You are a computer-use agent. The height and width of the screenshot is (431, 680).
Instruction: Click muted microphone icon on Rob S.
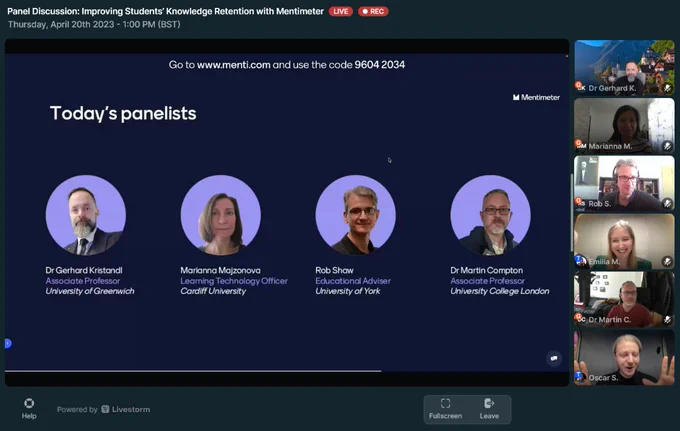point(667,204)
